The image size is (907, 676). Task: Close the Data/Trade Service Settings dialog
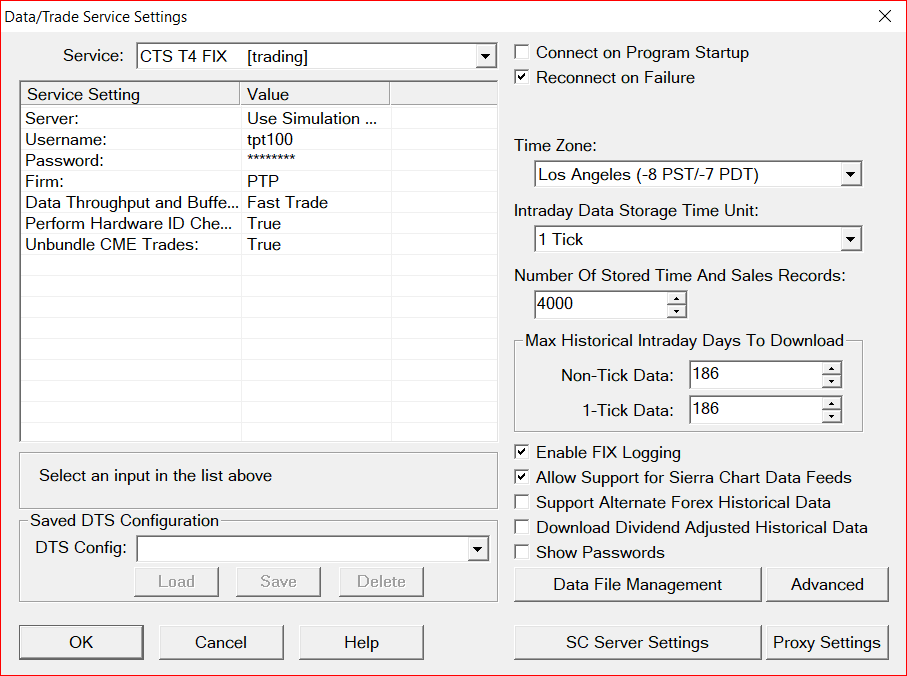click(x=885, y=16)
